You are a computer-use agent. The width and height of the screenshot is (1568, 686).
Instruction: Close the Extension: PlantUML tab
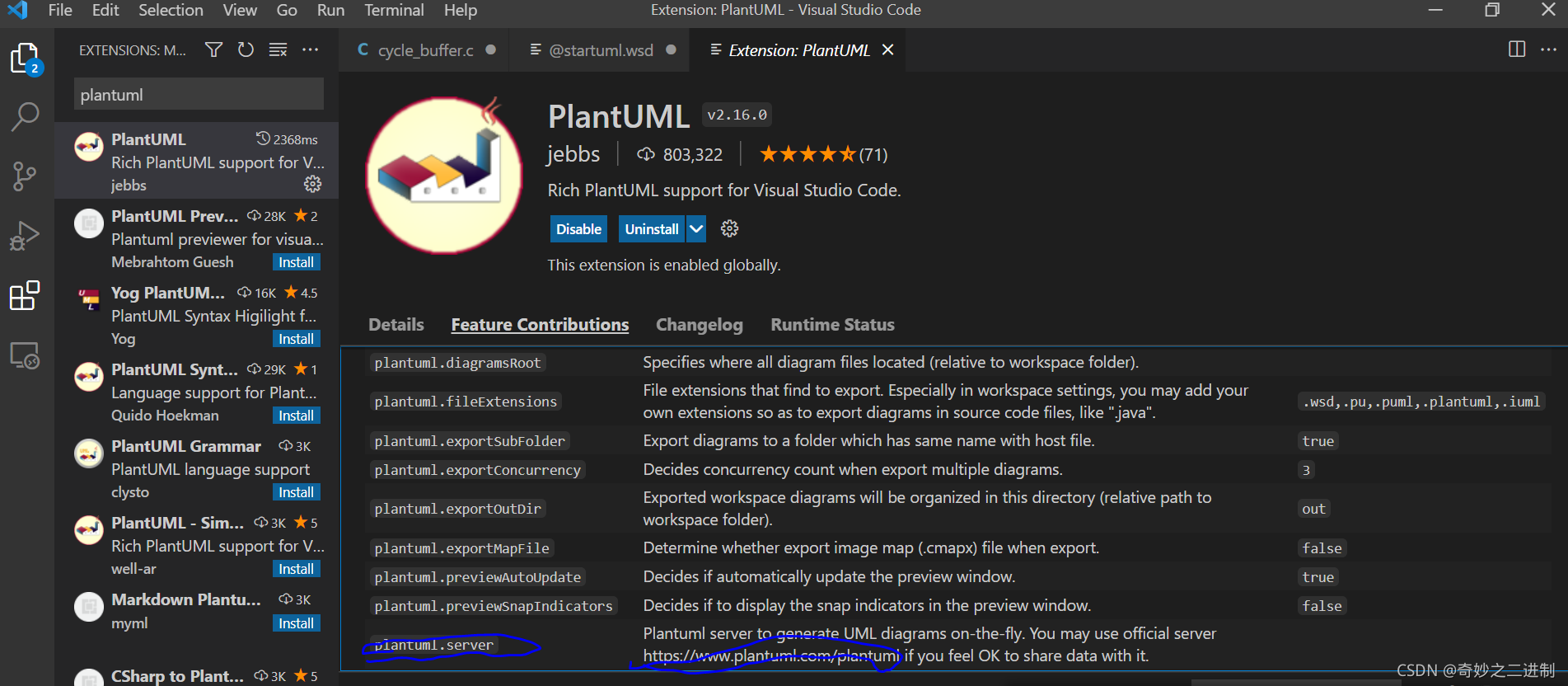(x=887, y=49)
